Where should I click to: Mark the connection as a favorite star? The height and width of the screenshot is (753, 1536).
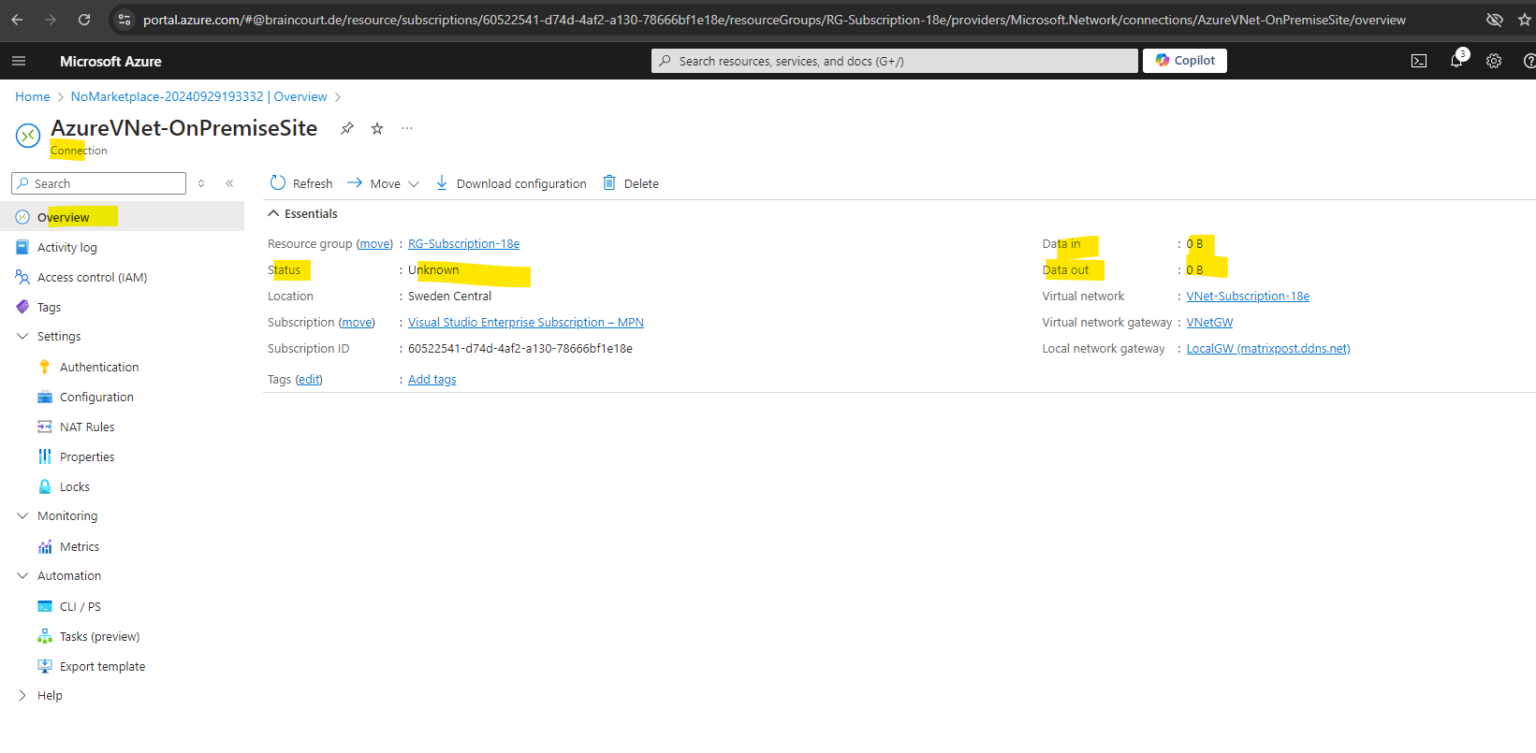(x=377, y=128)
